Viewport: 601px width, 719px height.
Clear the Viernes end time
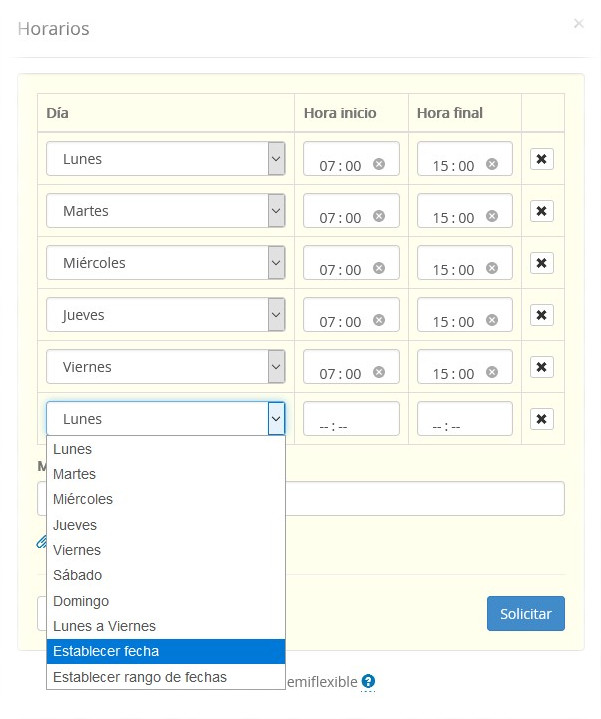[x=492, y=372]
